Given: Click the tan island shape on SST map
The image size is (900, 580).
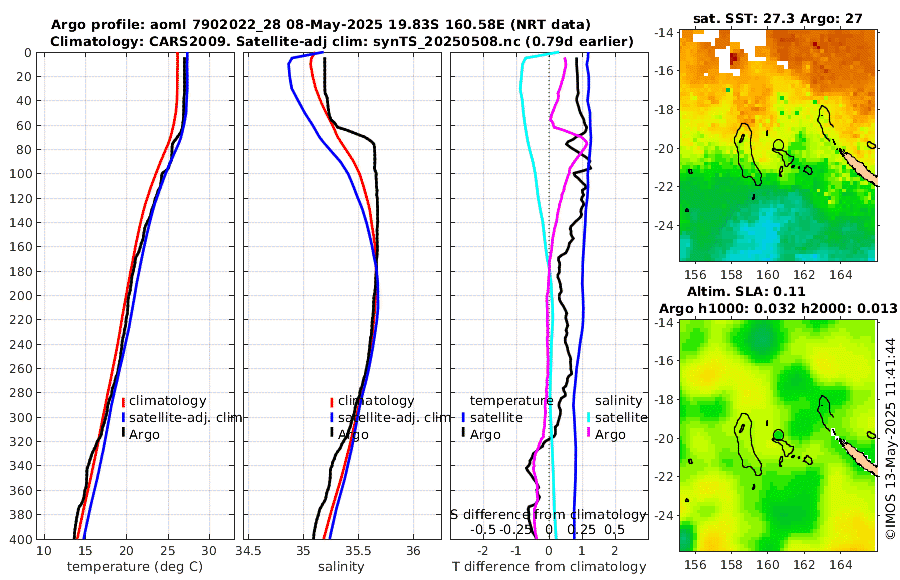Looking at the screenshot, I should point(860,167).
